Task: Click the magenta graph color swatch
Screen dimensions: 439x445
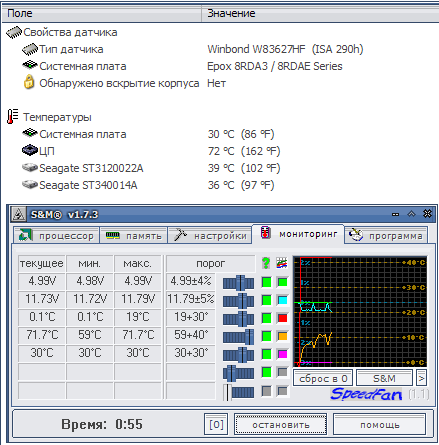Action: point(282,354)
